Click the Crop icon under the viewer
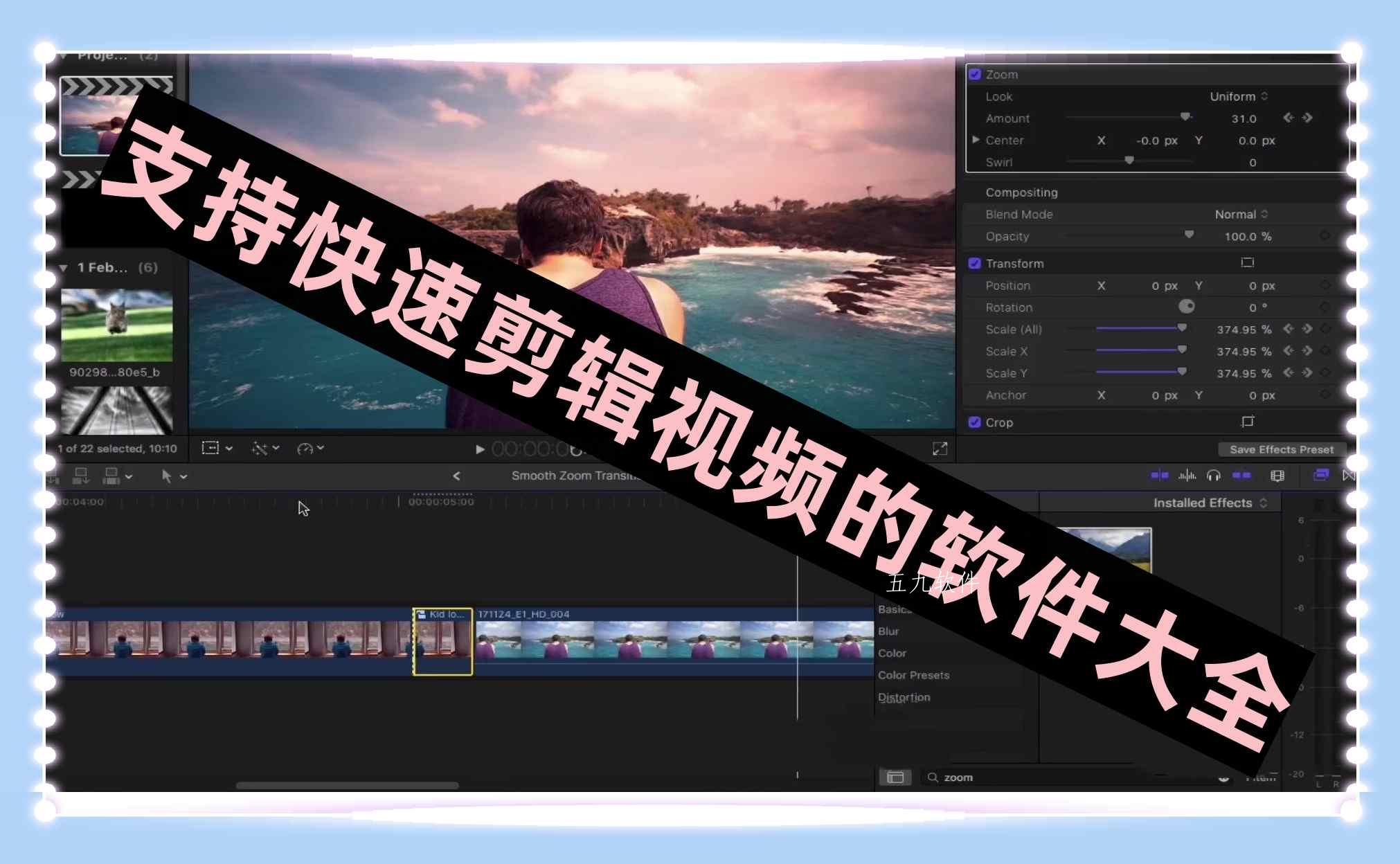The image size is (1400, 864). coord(211,448)
